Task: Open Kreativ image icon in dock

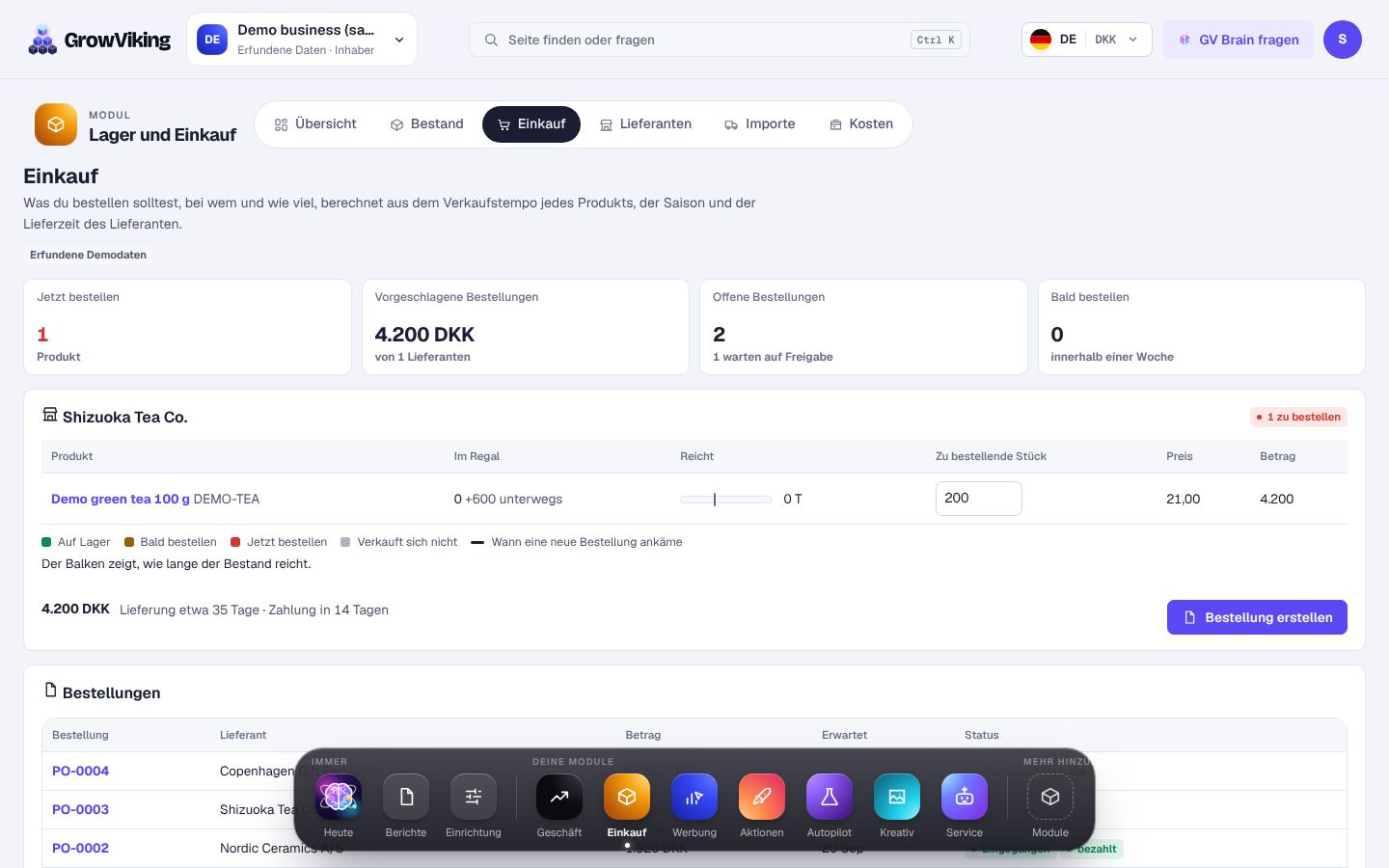Action: click(x=897, y=797)
